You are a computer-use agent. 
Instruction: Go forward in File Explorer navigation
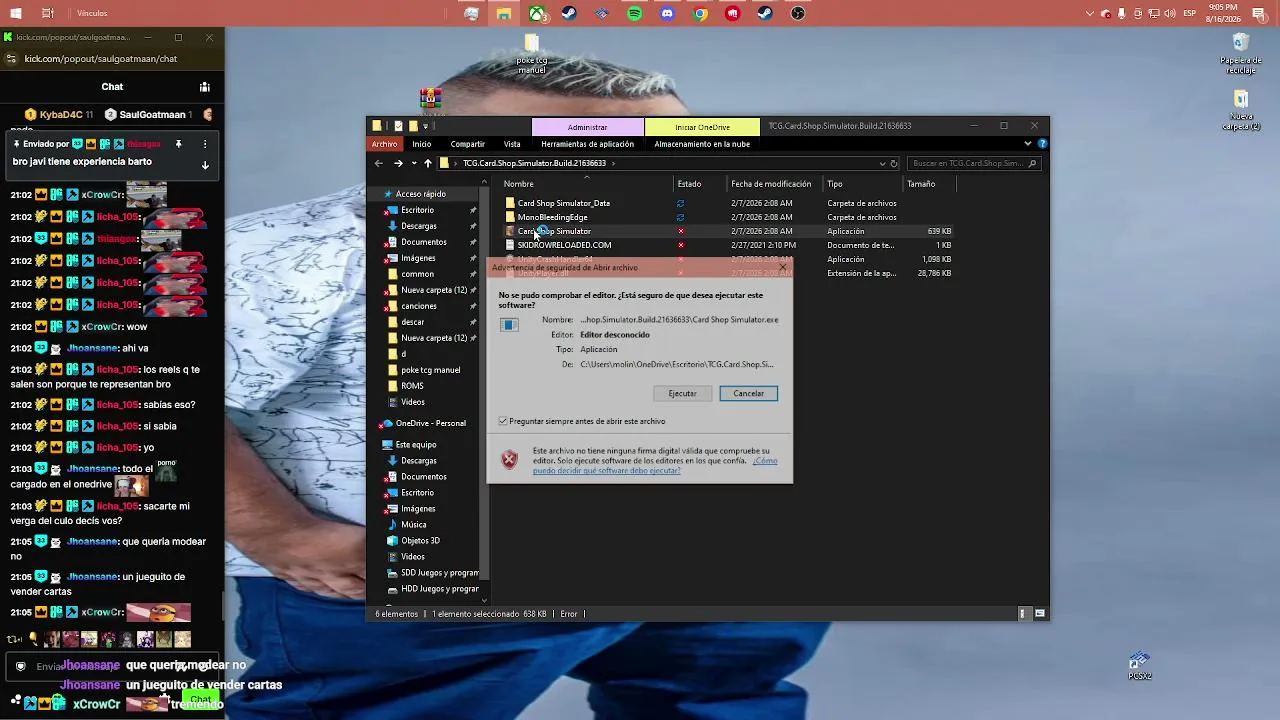point(398,163)
